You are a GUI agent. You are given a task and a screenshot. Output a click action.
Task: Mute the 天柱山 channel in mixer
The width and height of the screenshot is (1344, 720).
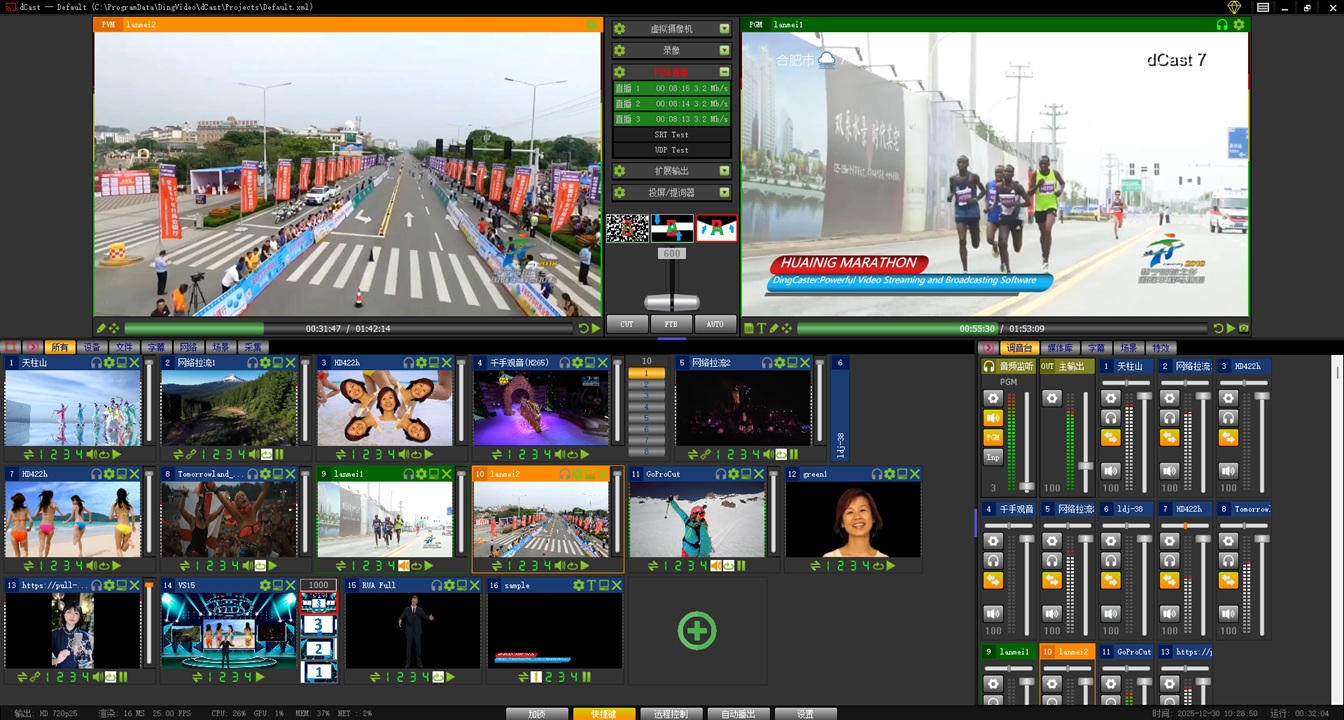tap(1110, 471)
